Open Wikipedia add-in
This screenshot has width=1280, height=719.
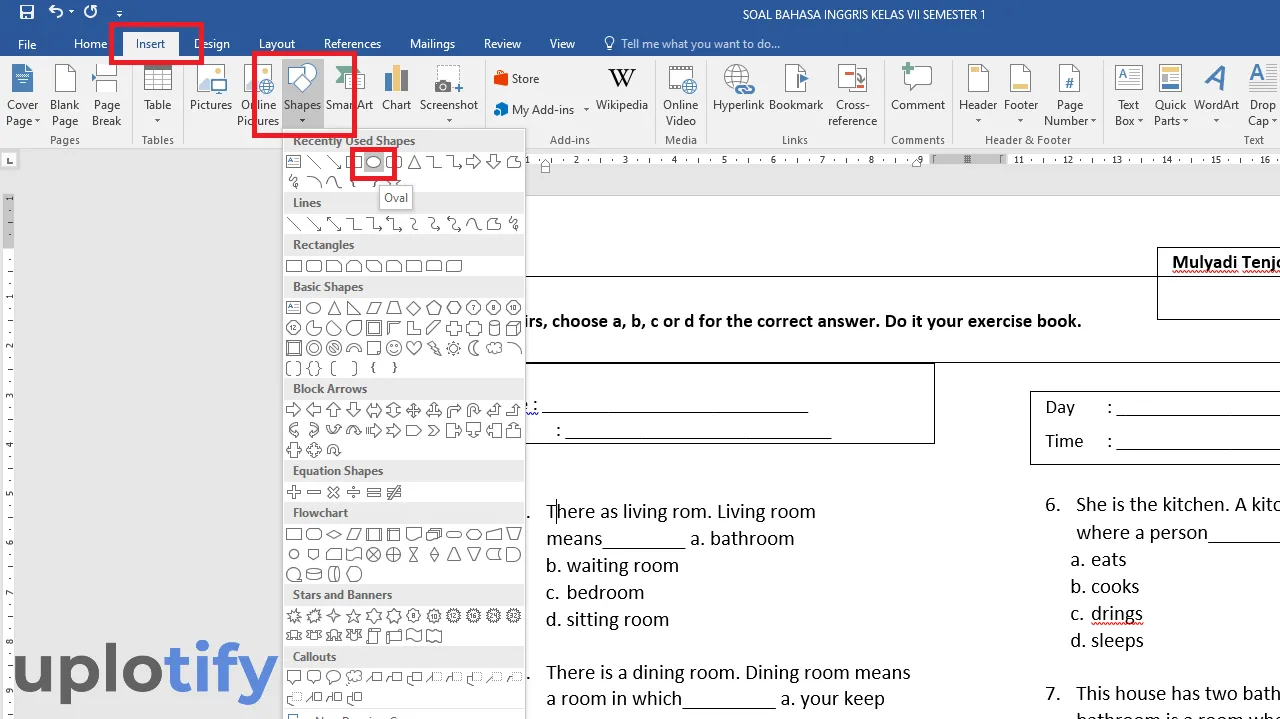pyautogui.click(x=621, y=90)
